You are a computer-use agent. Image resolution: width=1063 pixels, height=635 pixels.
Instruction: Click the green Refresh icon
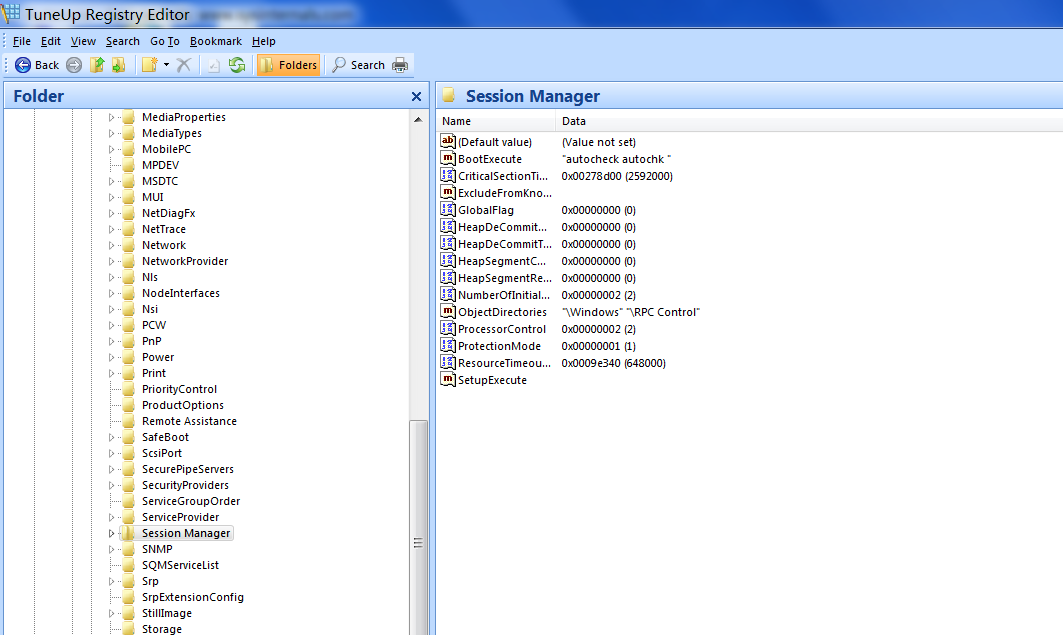[237, 65]
